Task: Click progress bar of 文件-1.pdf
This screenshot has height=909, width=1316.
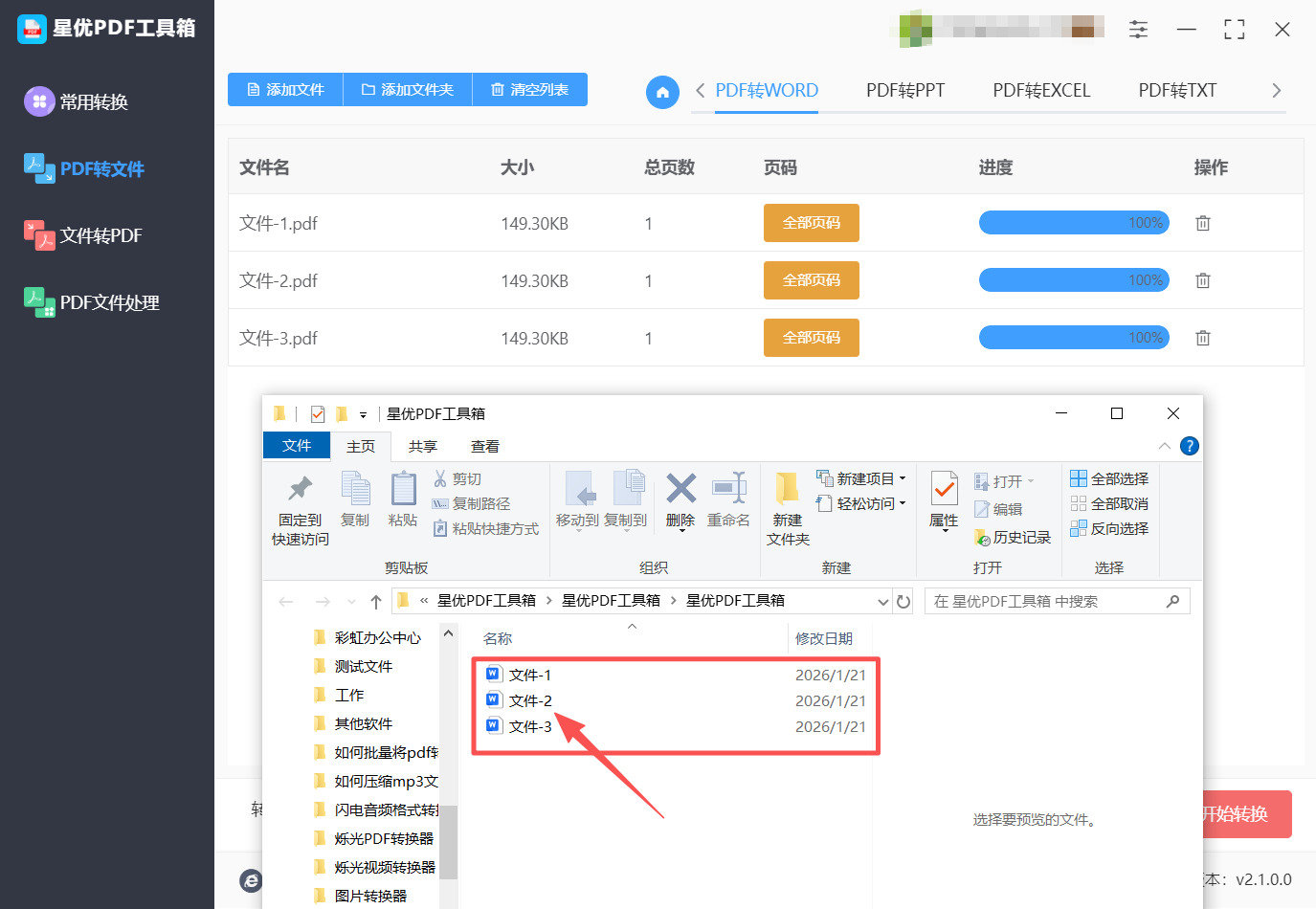Action: pyautogui.click(x=1074, y=223)
